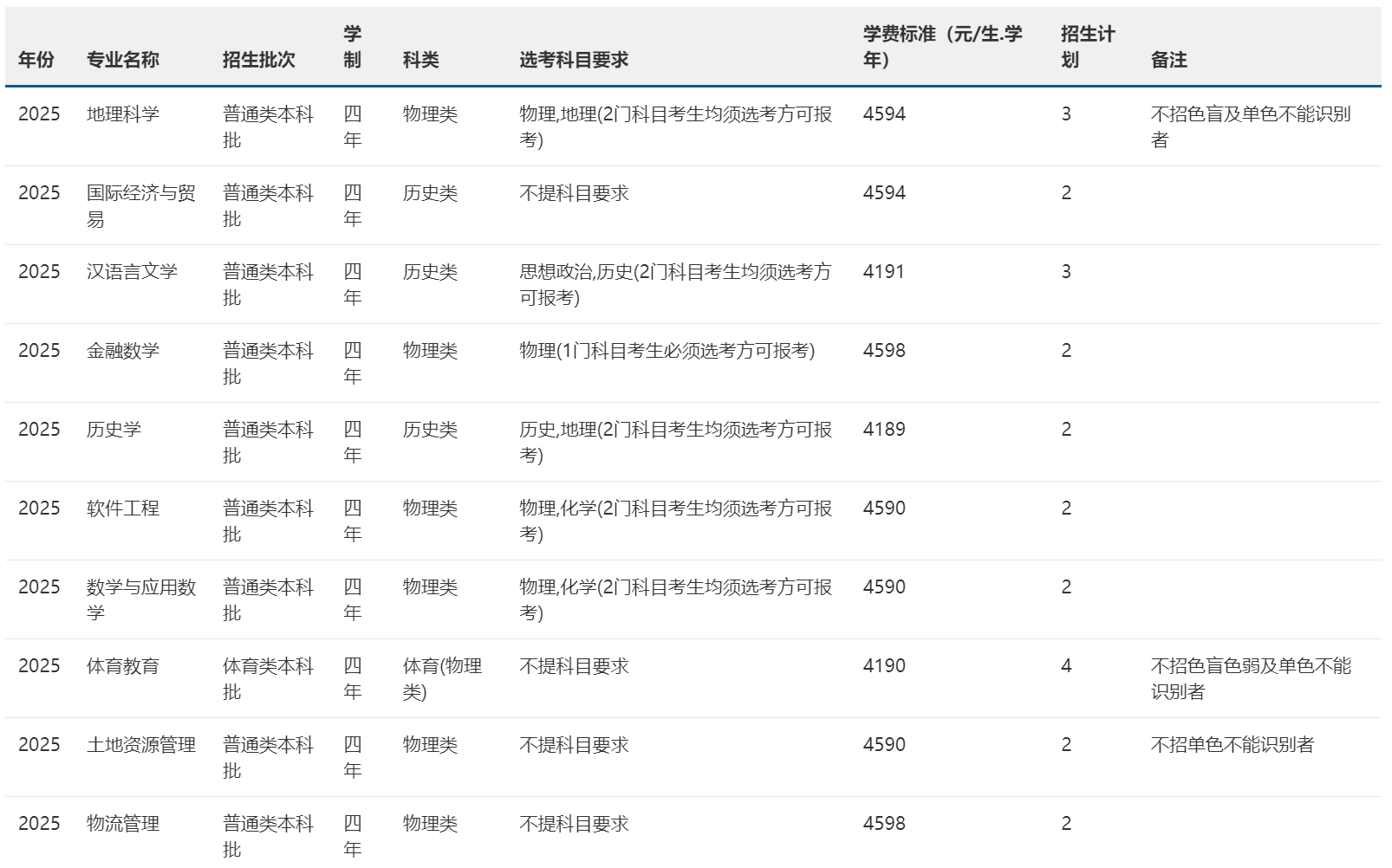Viewport: 1392px width, 868px height.
Task: Select the tuition value 4191
Action: pos(883,272)
